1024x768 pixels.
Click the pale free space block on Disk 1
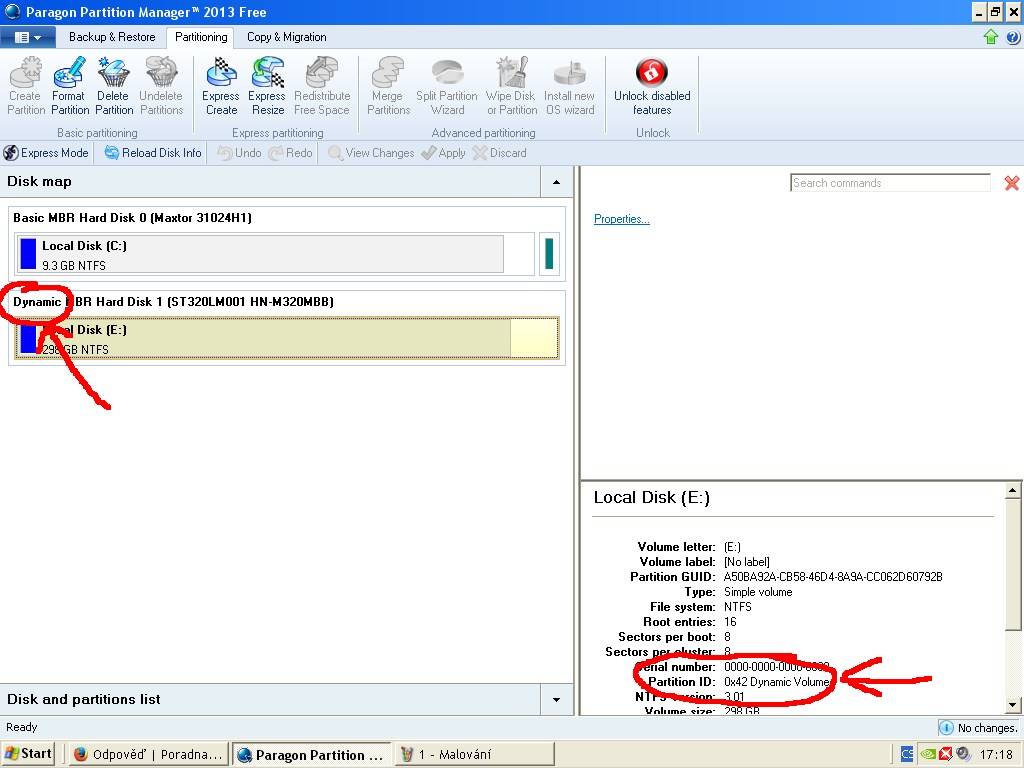point(534,338)
